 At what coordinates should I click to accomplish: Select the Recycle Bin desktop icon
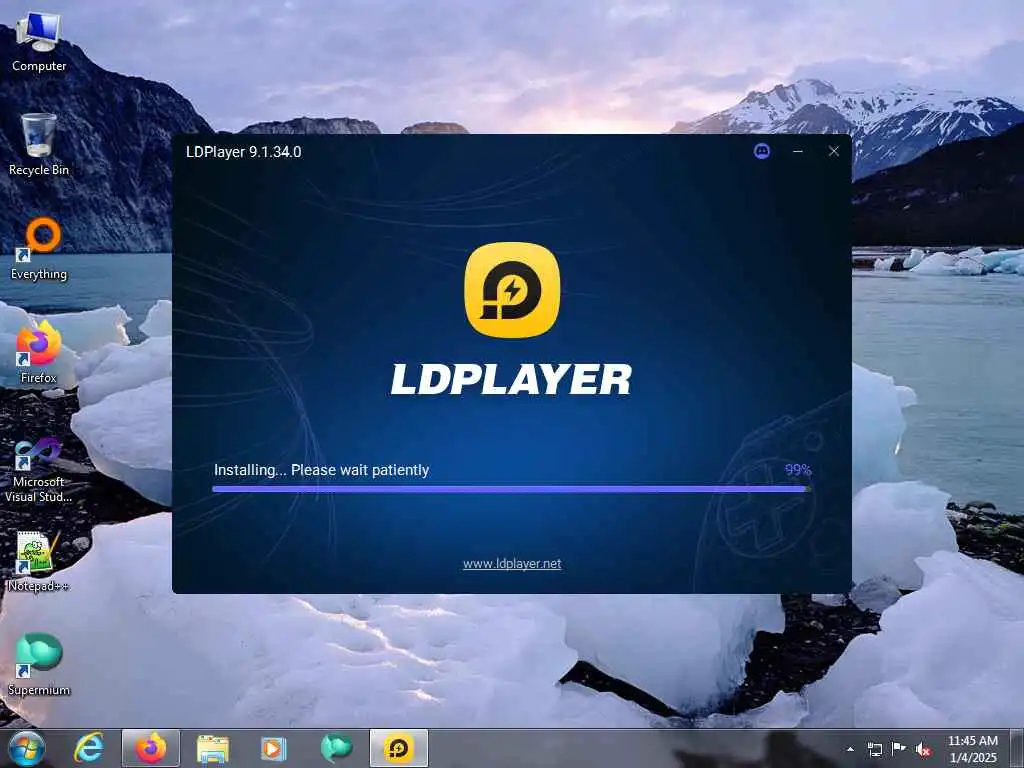(x=39, y=145)
